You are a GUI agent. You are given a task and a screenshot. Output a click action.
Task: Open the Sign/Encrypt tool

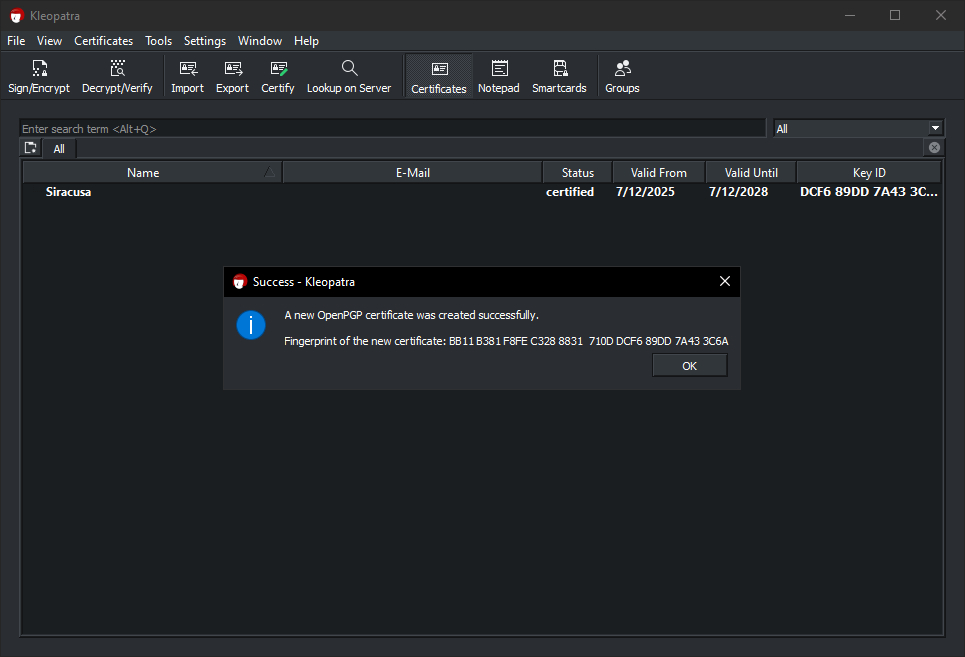click(x=39, y=76)
